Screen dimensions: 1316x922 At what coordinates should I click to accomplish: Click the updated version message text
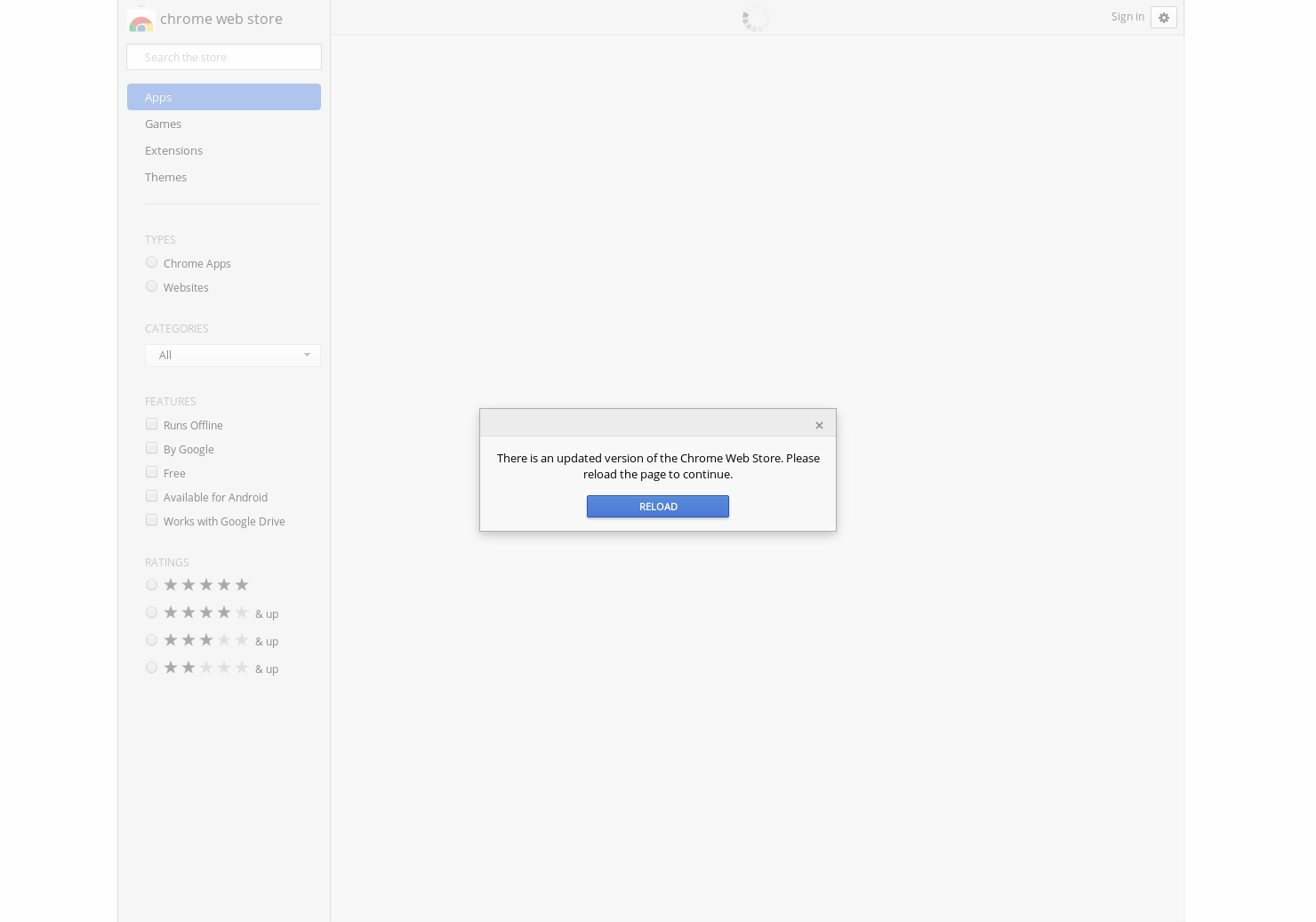(x=658, y=466)
